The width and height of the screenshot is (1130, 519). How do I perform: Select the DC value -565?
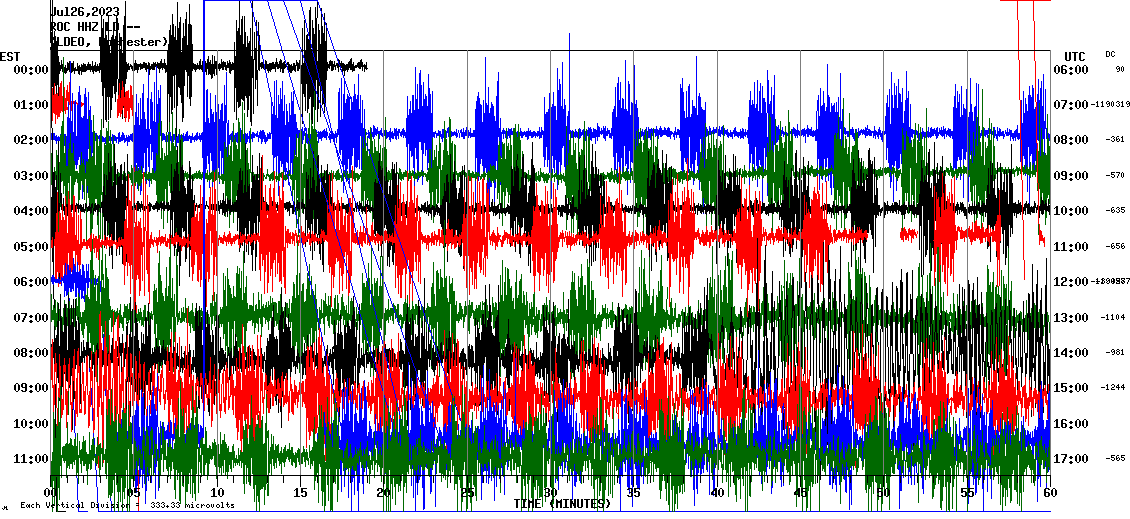tap(1117, 459)
